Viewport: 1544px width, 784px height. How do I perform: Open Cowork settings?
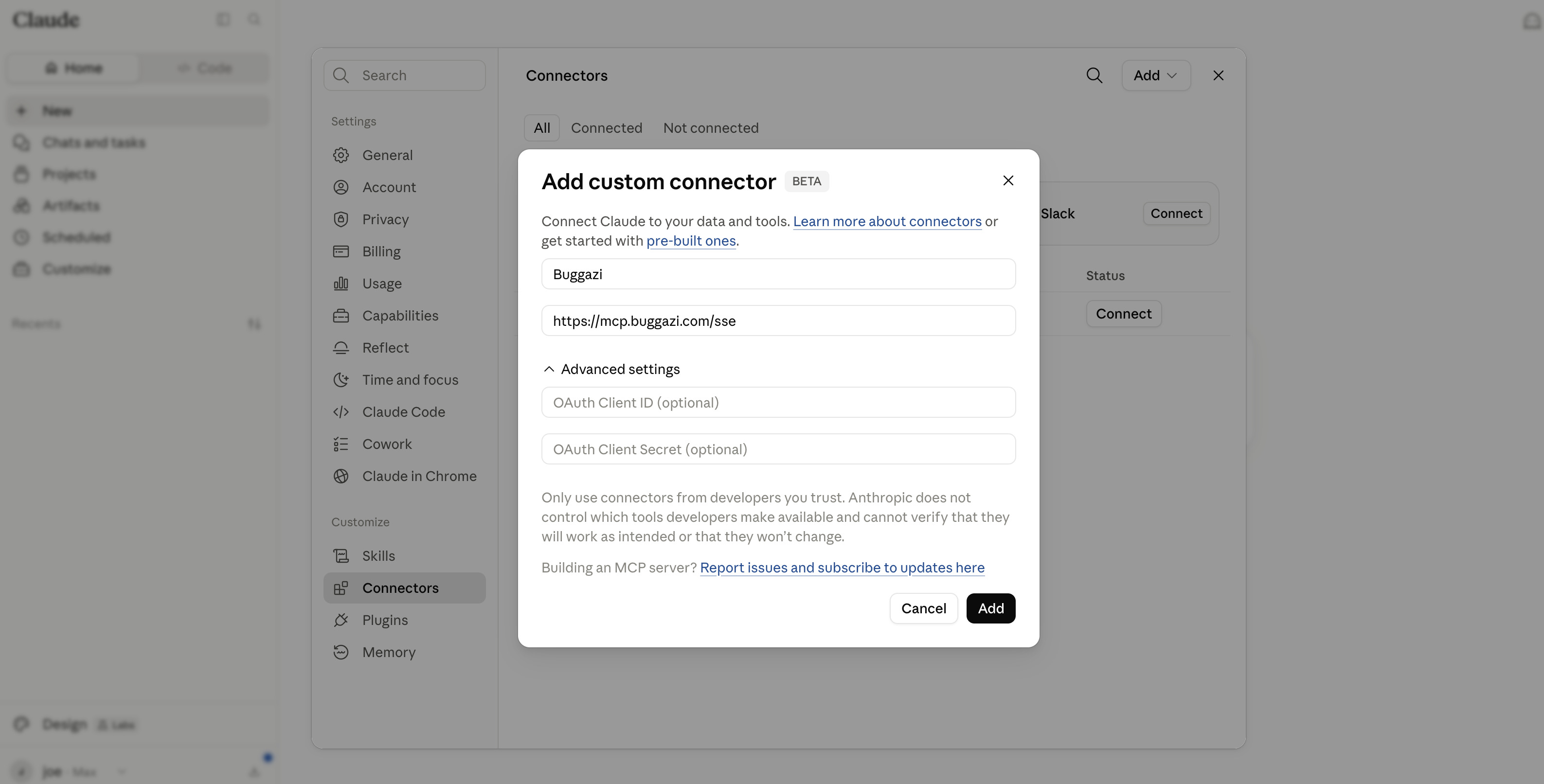coord(405,444)
